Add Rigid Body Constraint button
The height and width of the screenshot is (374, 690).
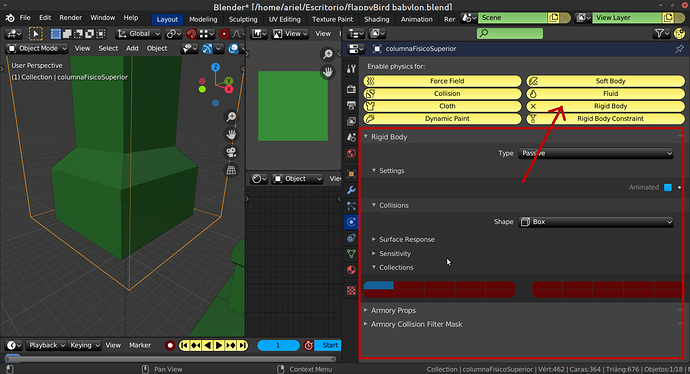(x=606, y=119)
